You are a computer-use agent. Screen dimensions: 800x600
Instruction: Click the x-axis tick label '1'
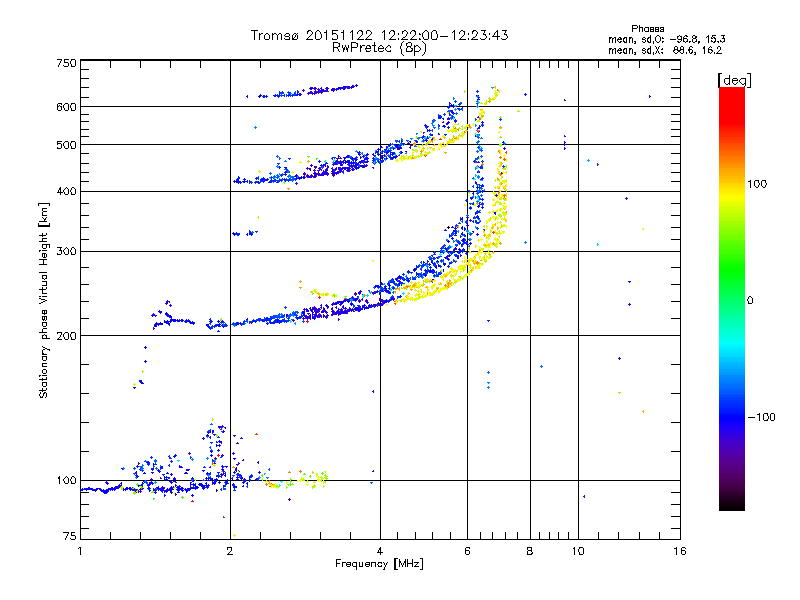80,551
